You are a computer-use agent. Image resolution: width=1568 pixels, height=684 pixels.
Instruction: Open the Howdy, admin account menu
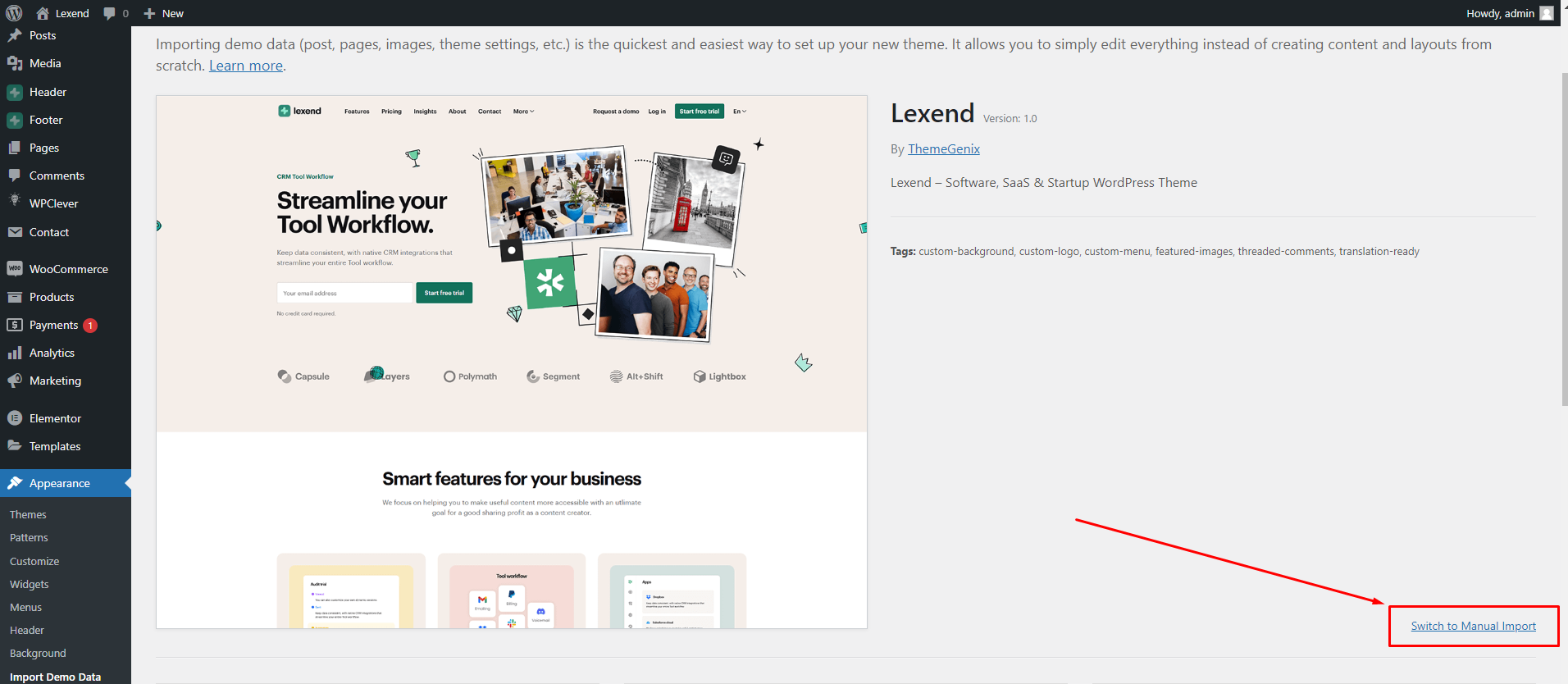click(1510, 13)
